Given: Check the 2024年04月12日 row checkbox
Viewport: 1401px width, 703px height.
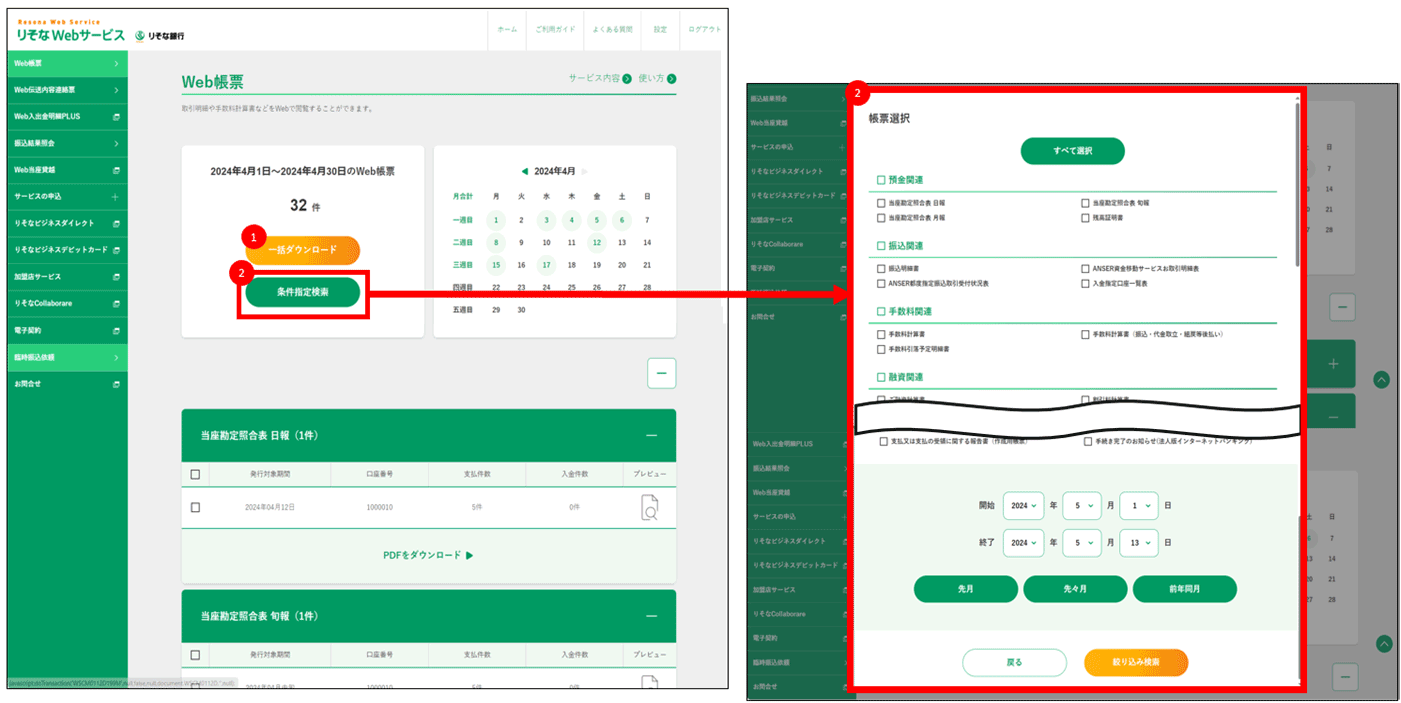Looking at the screenshot, I should tap(195, 507).
